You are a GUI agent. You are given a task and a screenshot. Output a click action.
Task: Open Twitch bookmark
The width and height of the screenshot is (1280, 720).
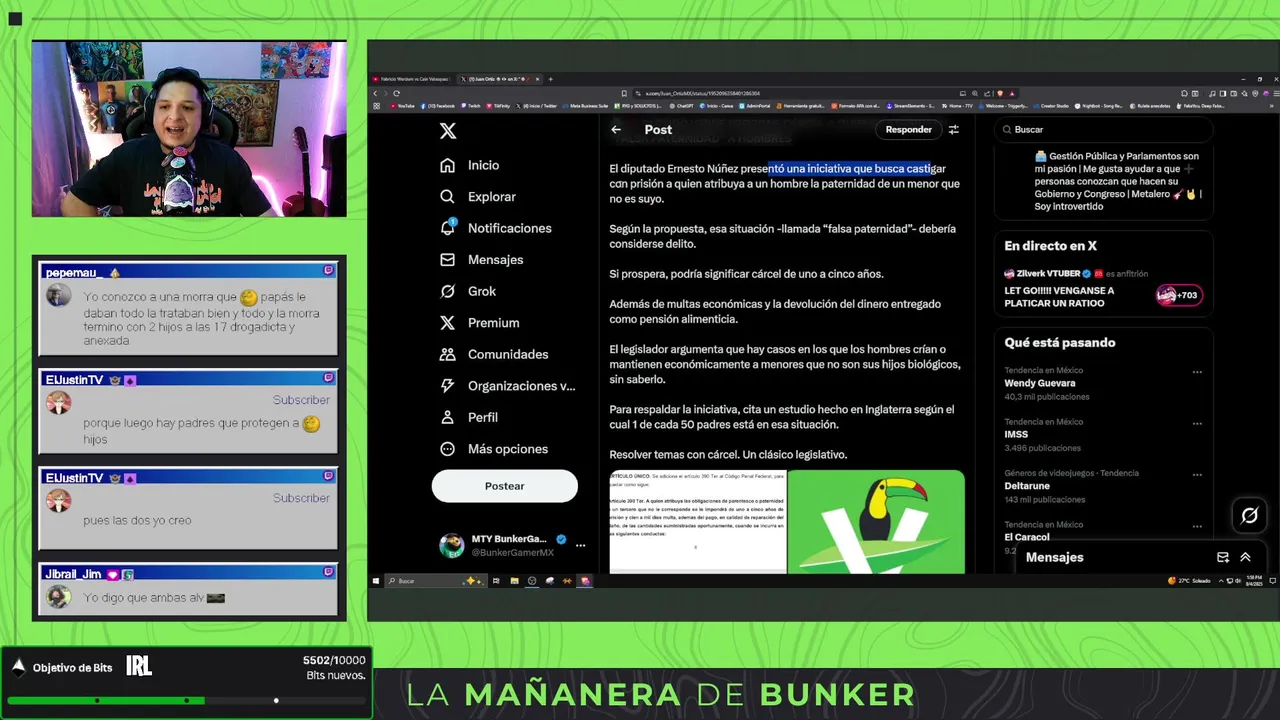pos(471,105)
